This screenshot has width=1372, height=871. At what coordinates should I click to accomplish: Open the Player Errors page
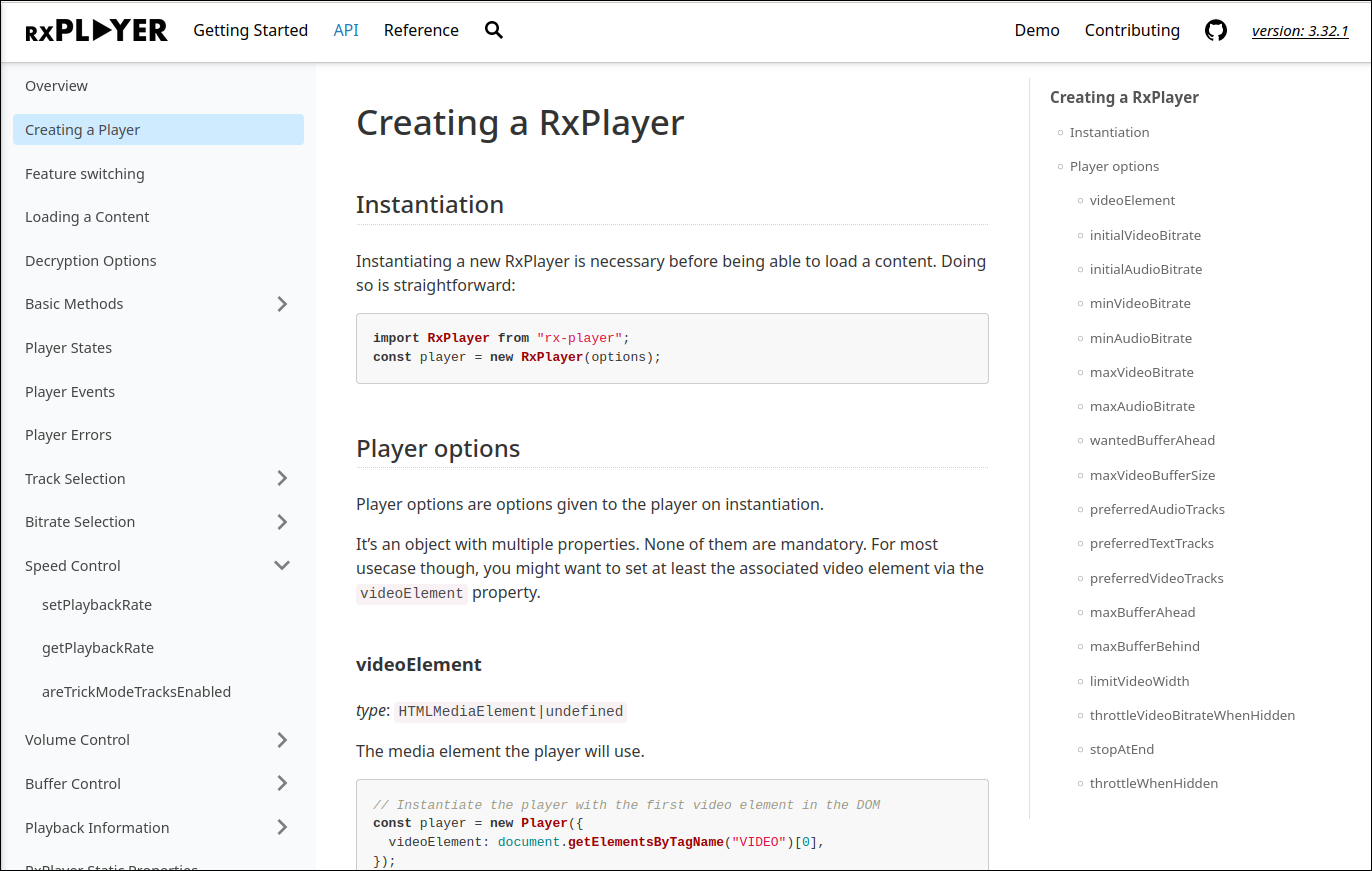pyautogui.click(x=68, y=435)
